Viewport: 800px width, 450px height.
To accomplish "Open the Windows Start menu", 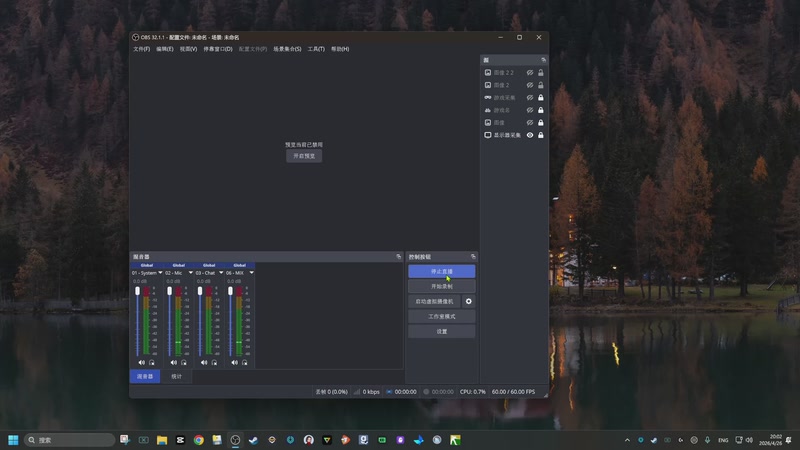I will [x=13, y=440].
